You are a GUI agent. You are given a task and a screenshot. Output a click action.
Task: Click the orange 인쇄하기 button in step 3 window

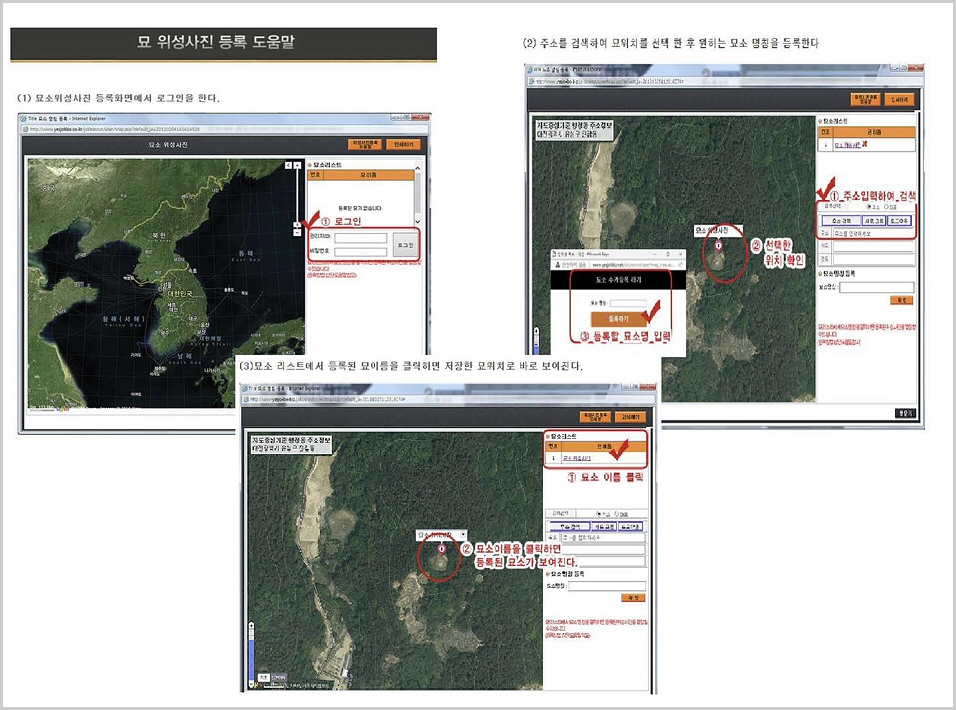(630, 417)
